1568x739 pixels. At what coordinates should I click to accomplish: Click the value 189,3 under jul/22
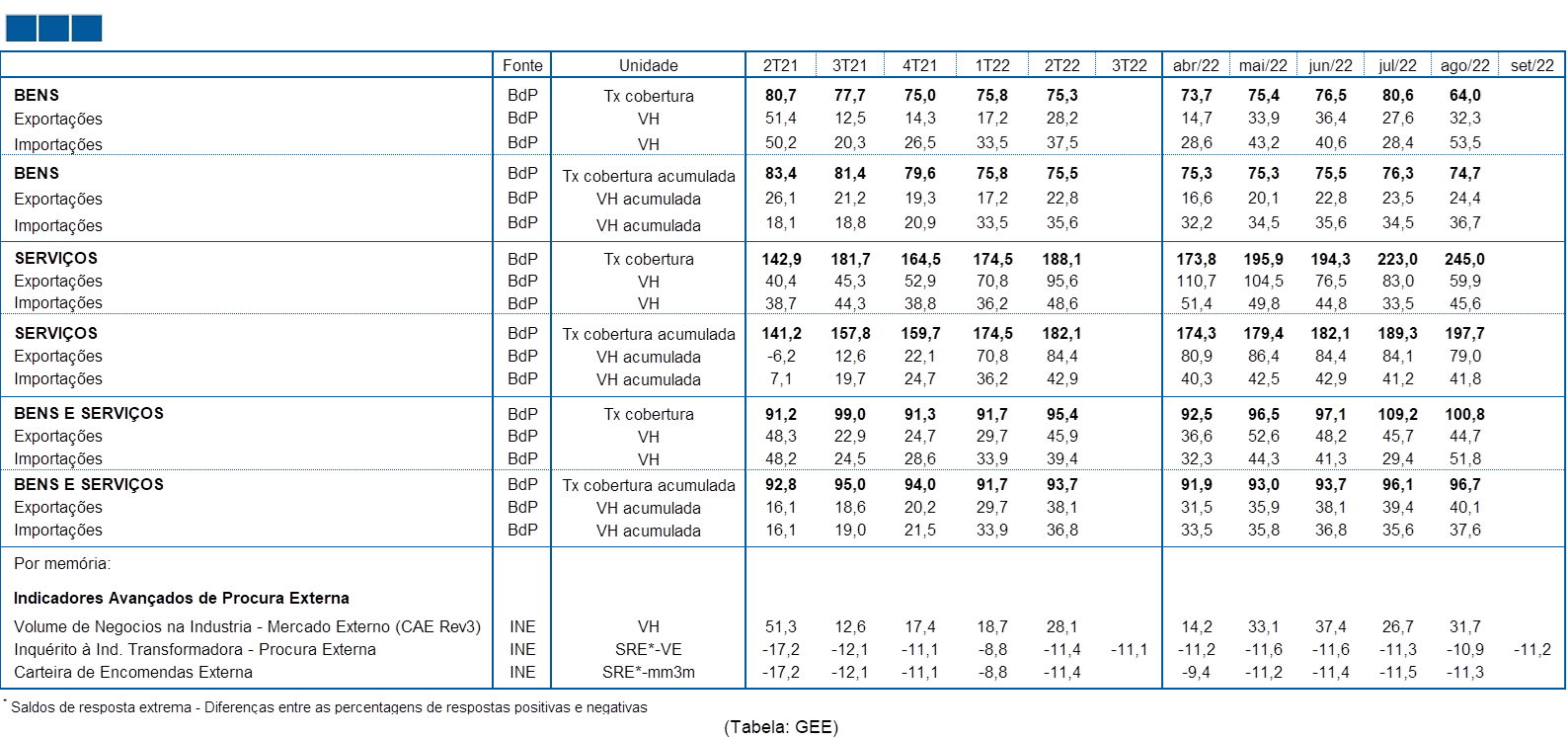click(1397, 333)
